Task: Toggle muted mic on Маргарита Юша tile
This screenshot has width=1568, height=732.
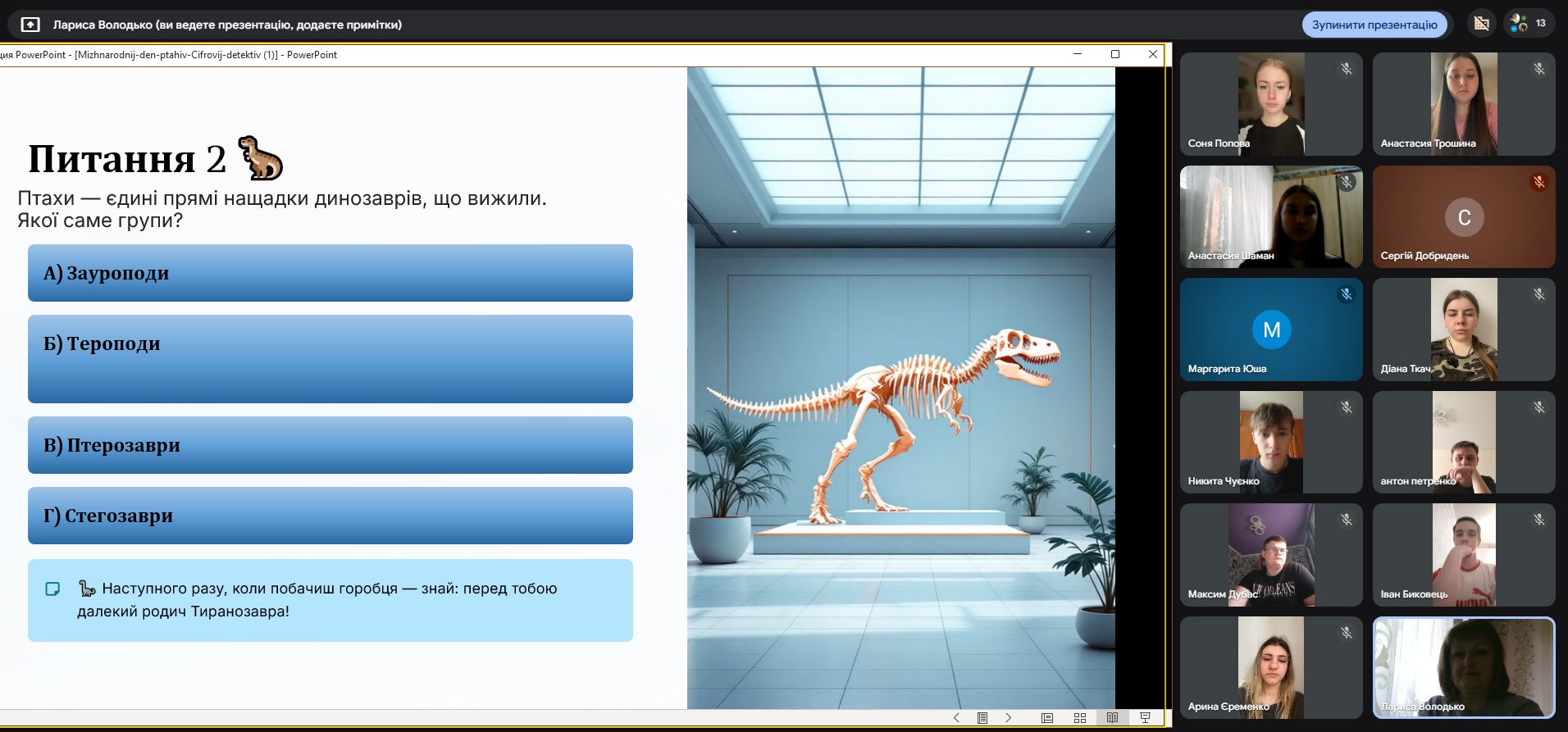Action: click(1347, 294)
